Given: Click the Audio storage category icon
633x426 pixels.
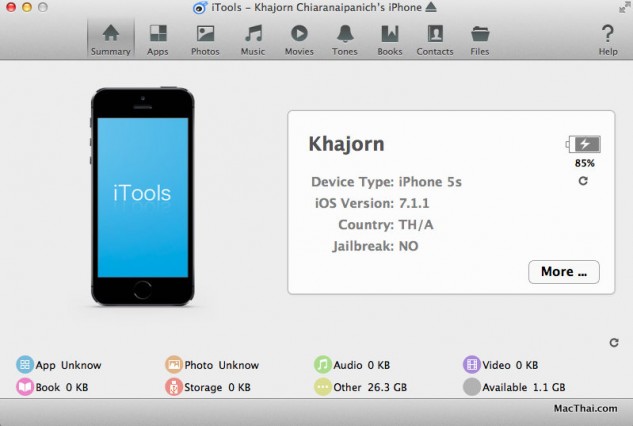Looking at the screenshot, I should 323,365.
